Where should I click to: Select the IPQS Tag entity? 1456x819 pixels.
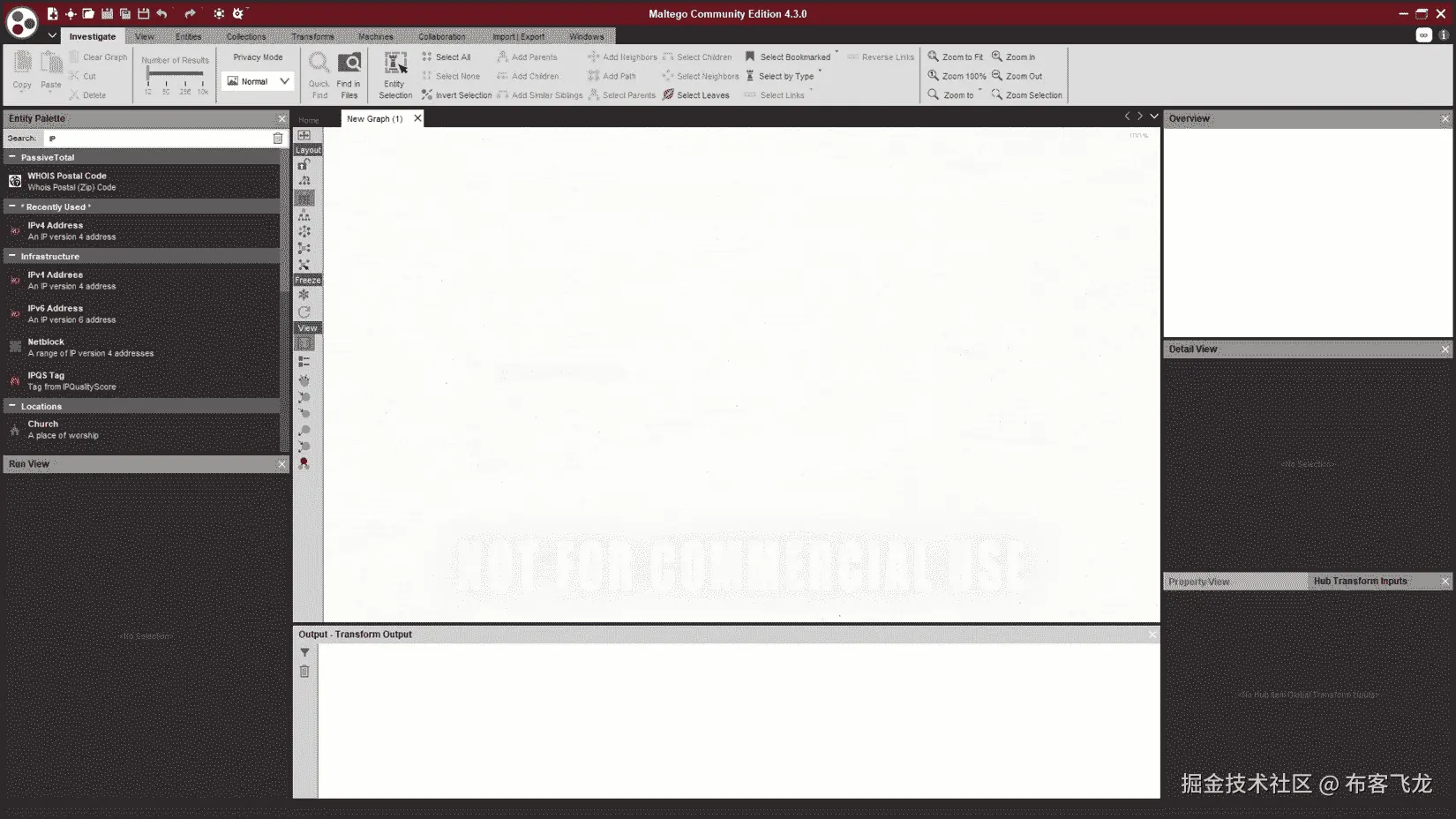click(x=143, y=380)
